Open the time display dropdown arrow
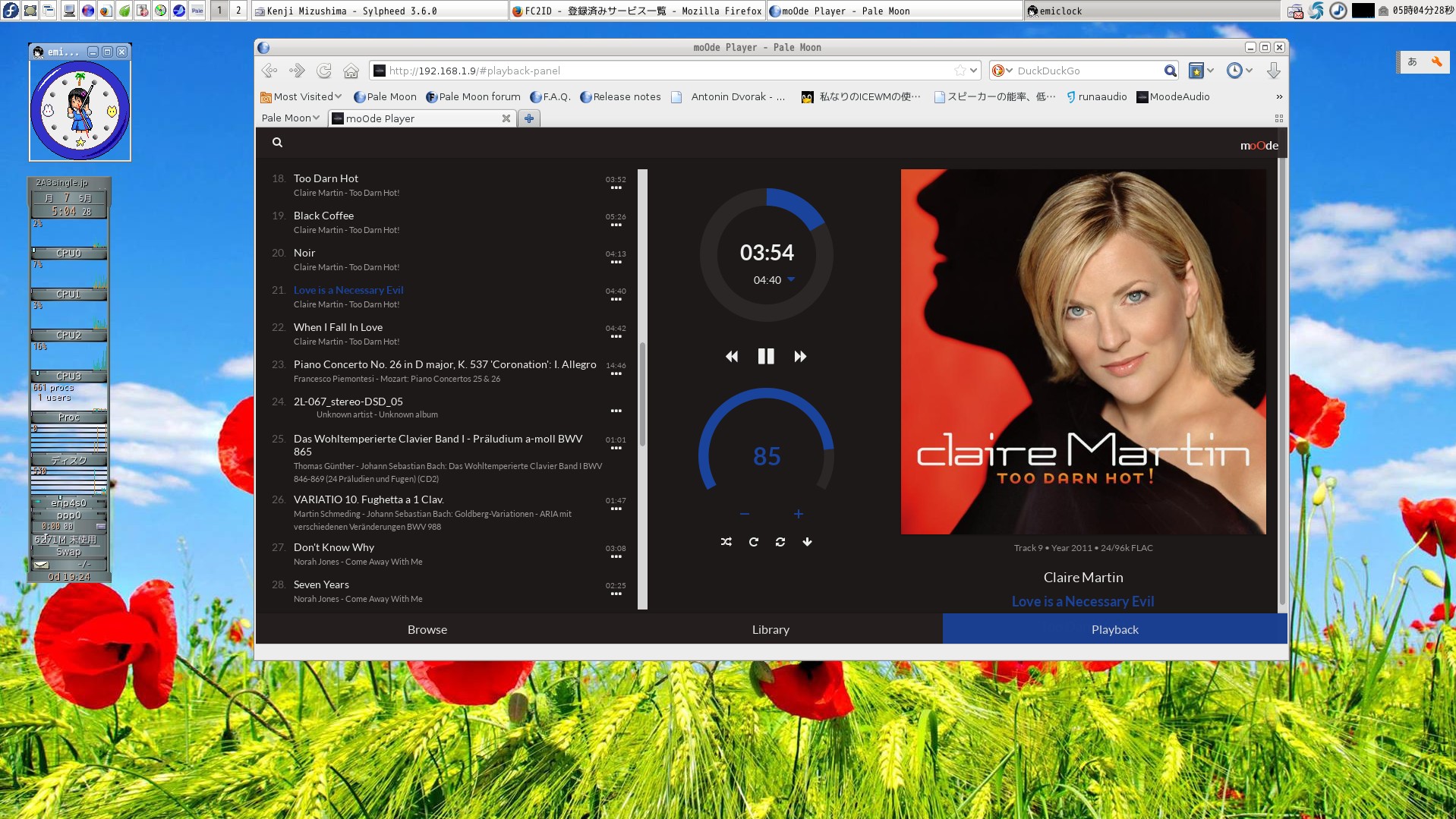This screenshot has width=1456, height=819. [791, 280]
